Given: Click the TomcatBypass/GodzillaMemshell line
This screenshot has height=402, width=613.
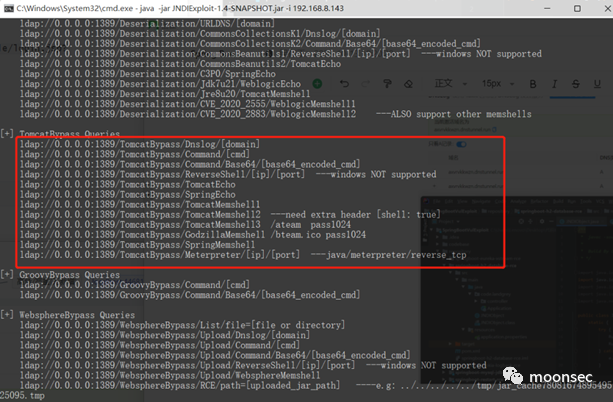Looking at the screenshot, I should (142, 235).
